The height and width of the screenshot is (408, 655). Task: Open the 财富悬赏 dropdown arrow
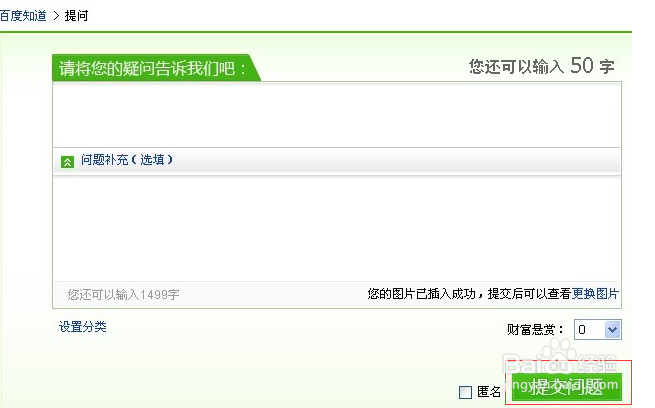tap(612, 329)
